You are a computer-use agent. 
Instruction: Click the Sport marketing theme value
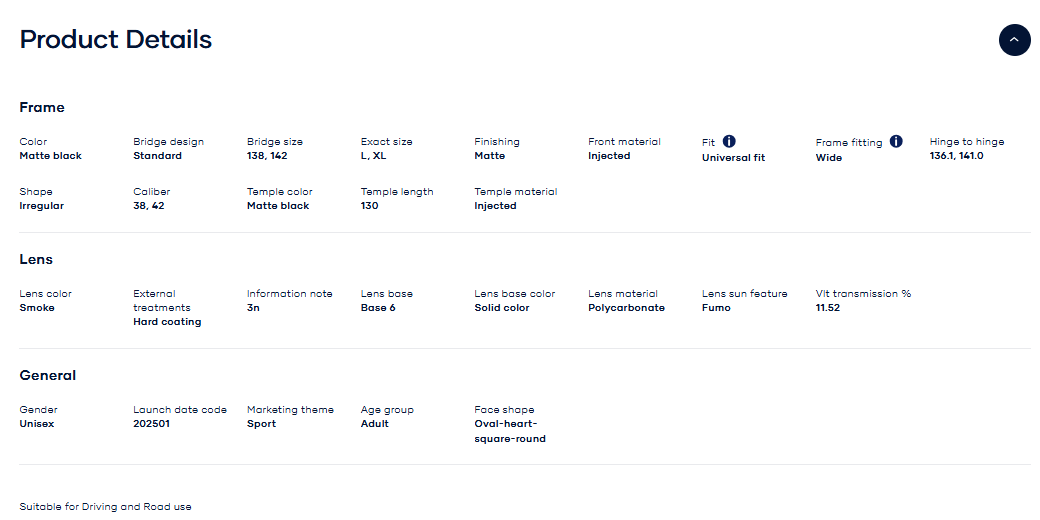tap(261, 424)
